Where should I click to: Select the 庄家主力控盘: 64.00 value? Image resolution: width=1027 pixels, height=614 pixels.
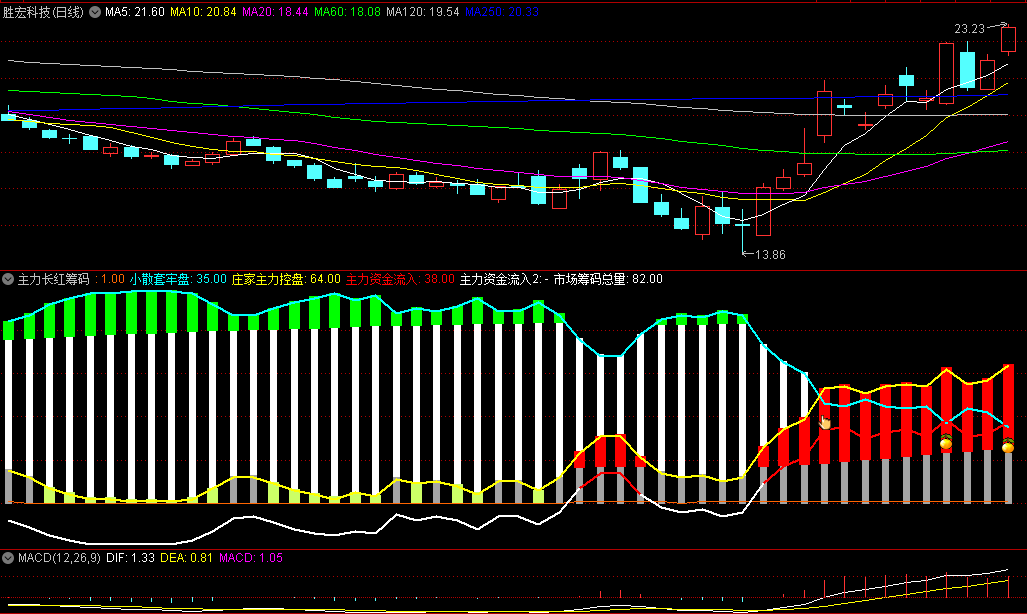[286, 279]
